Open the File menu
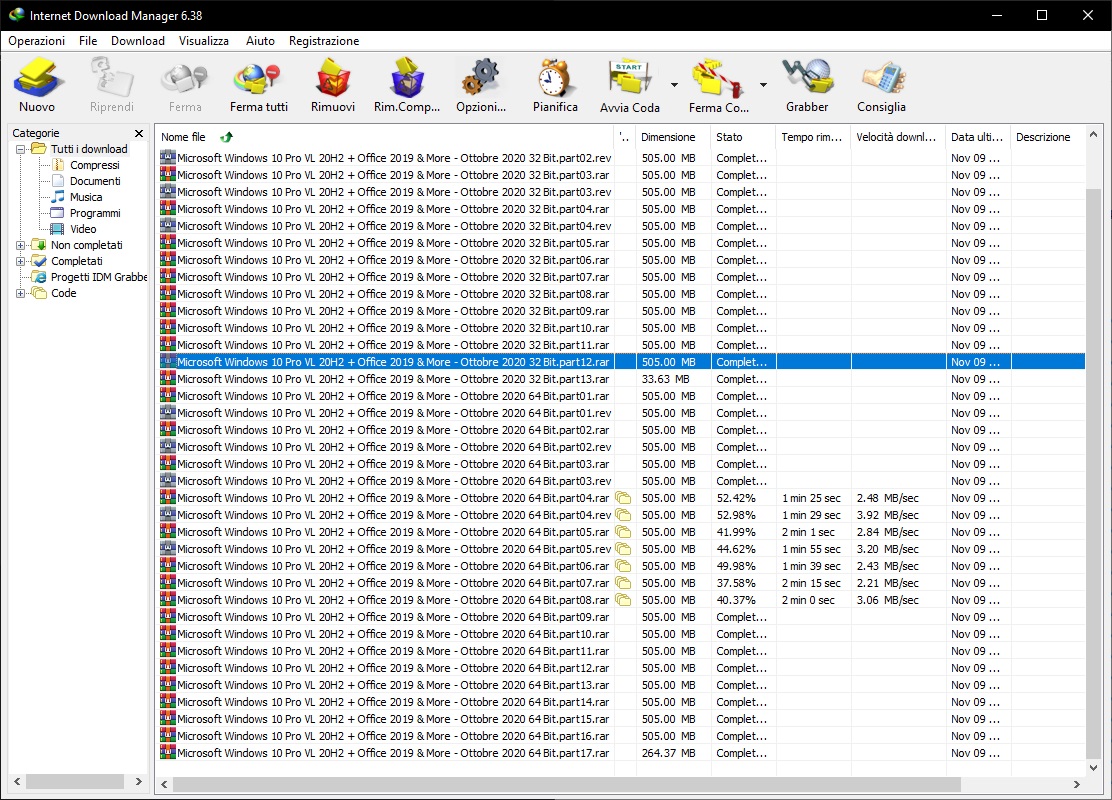This screenshot has height=800, width=1112. point(88,41)
